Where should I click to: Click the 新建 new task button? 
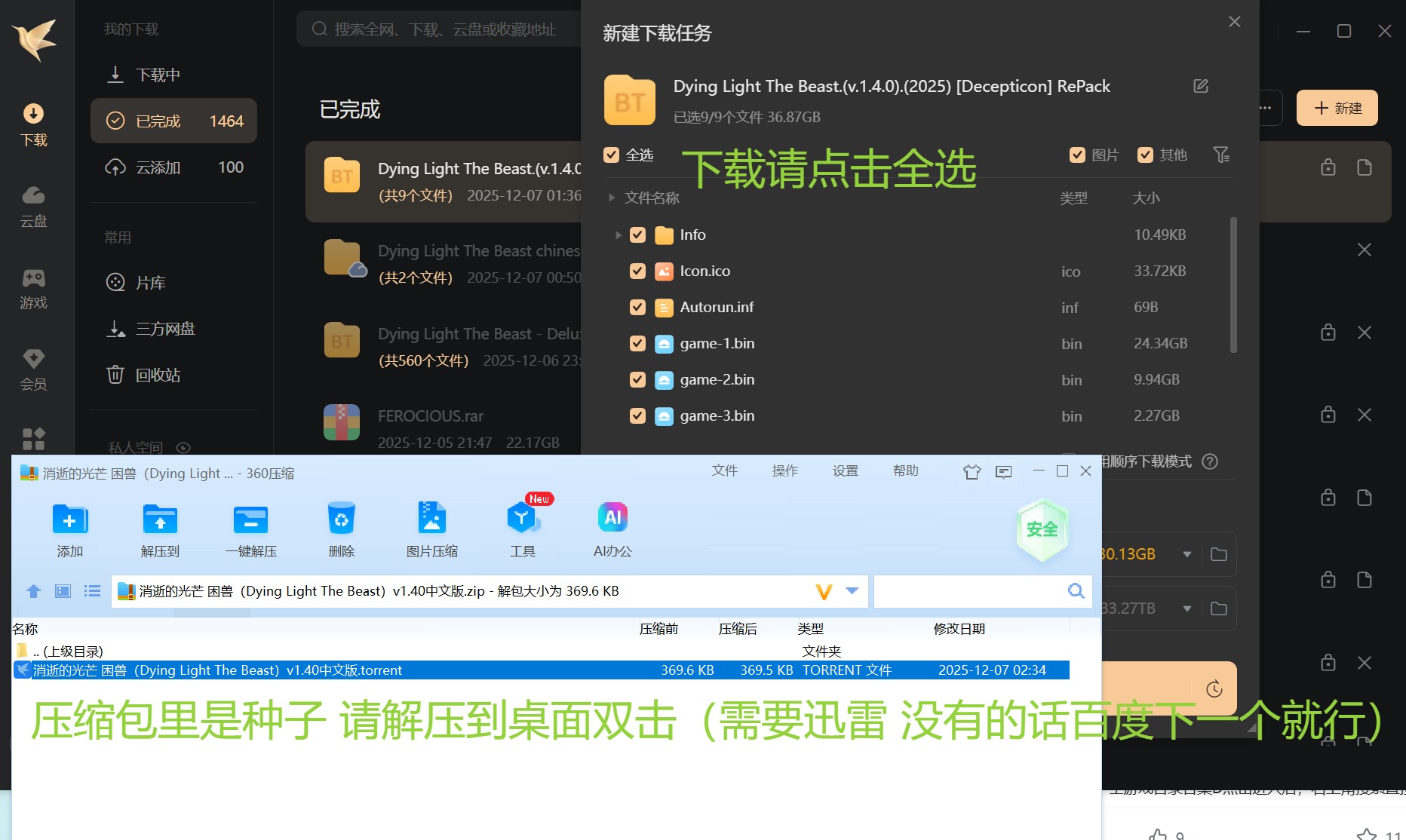point(1337,108)
